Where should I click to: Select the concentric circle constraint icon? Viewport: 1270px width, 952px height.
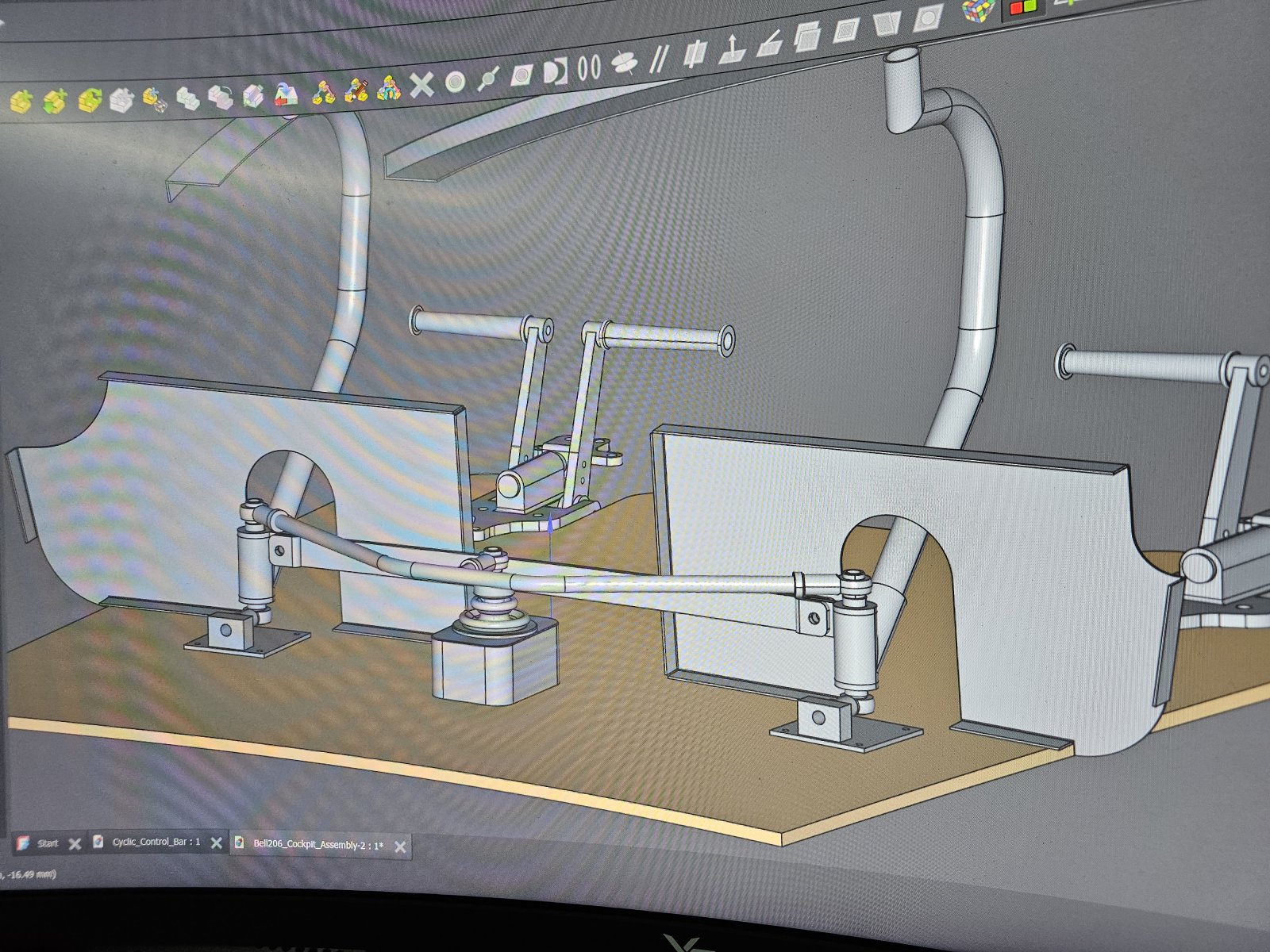tap(455, 82)
